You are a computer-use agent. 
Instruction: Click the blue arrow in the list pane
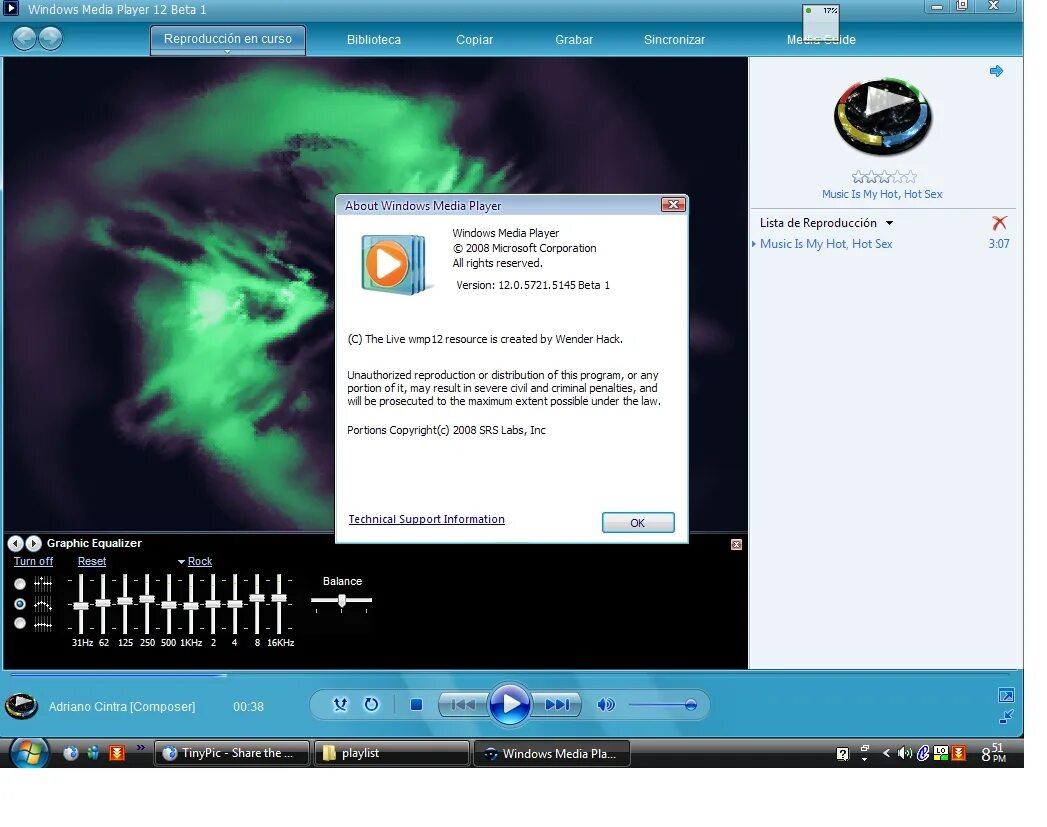tap(996, 71)
